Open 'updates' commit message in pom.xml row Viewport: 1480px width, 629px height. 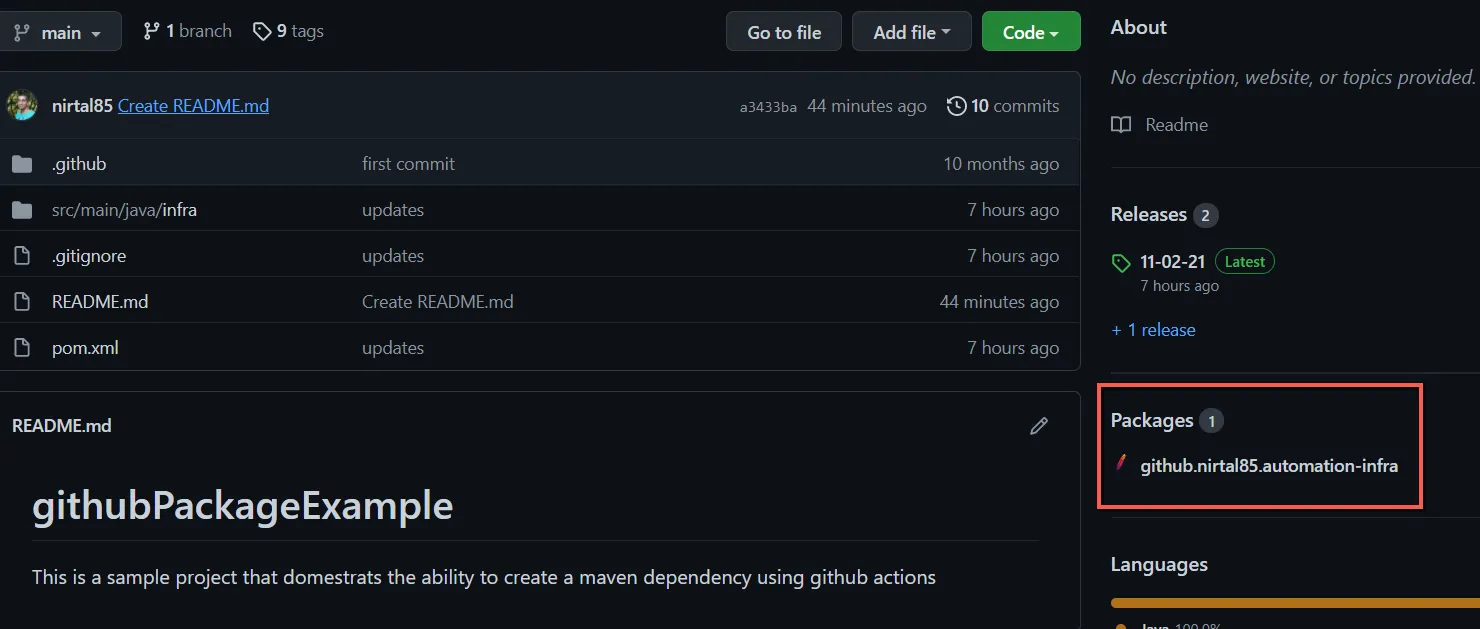(x=393, y=348)
